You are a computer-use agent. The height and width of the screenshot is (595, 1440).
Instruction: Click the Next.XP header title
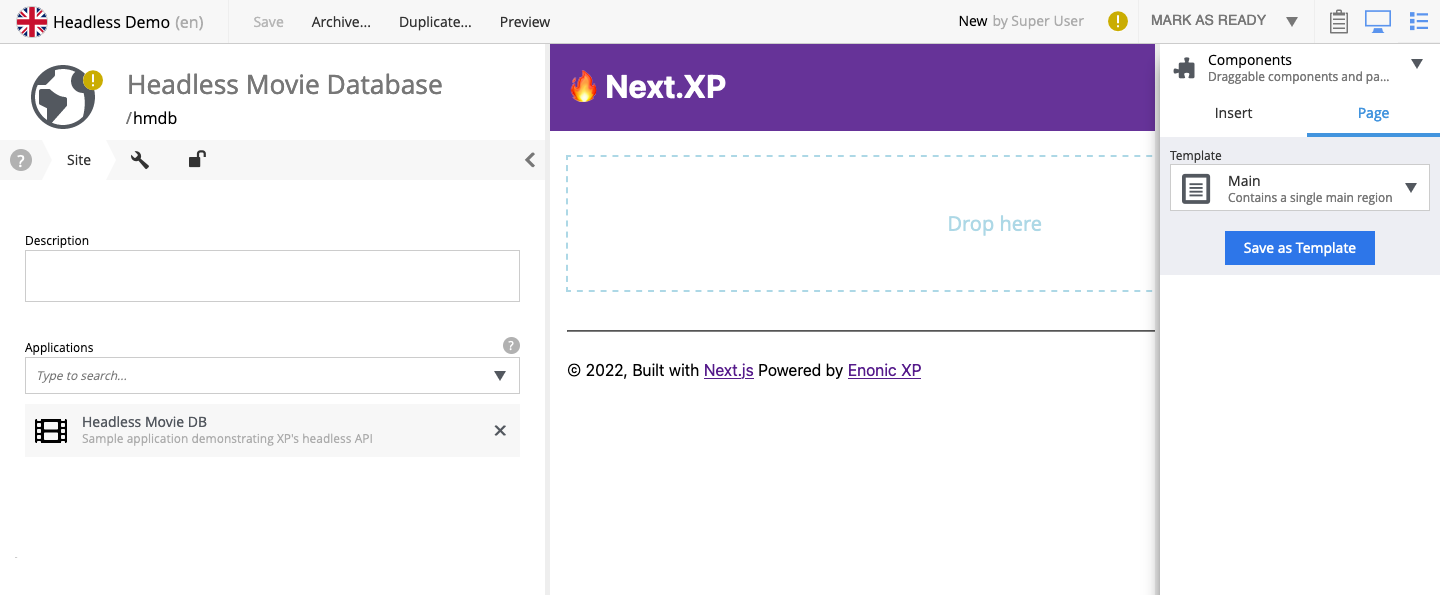click(x=666, y=87)
